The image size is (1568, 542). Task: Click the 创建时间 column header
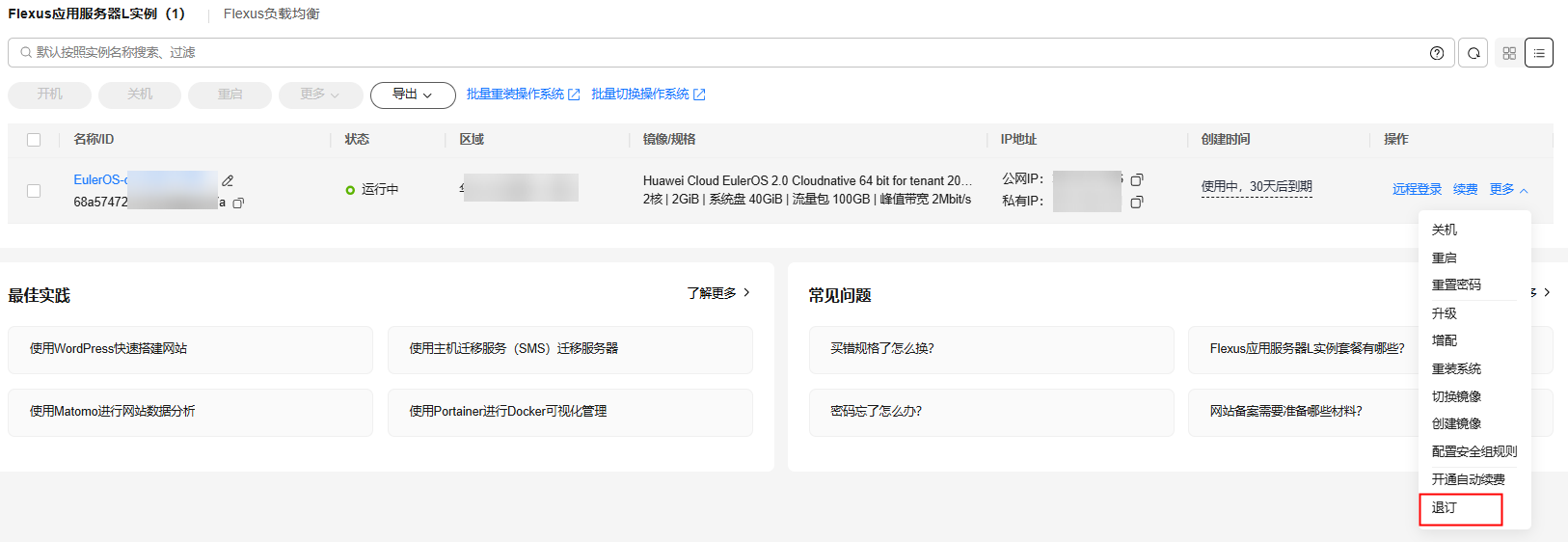pos(1226,140)
